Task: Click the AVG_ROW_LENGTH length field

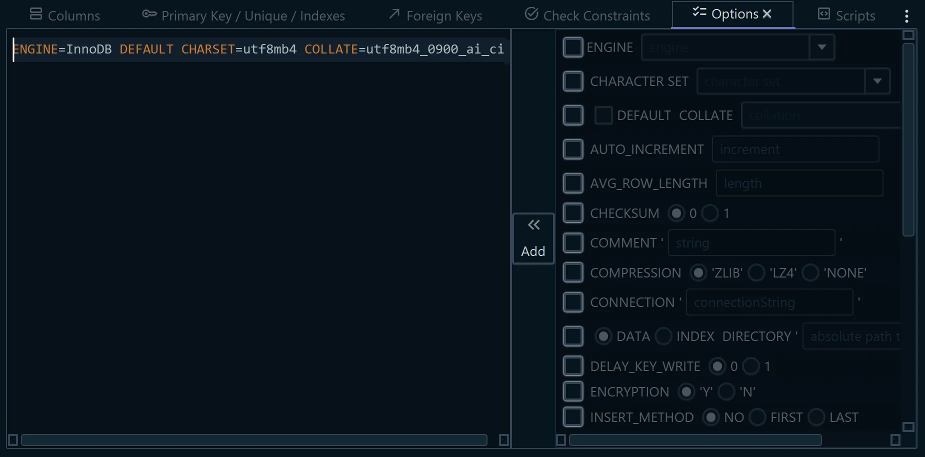Action: tap(799, 183)
